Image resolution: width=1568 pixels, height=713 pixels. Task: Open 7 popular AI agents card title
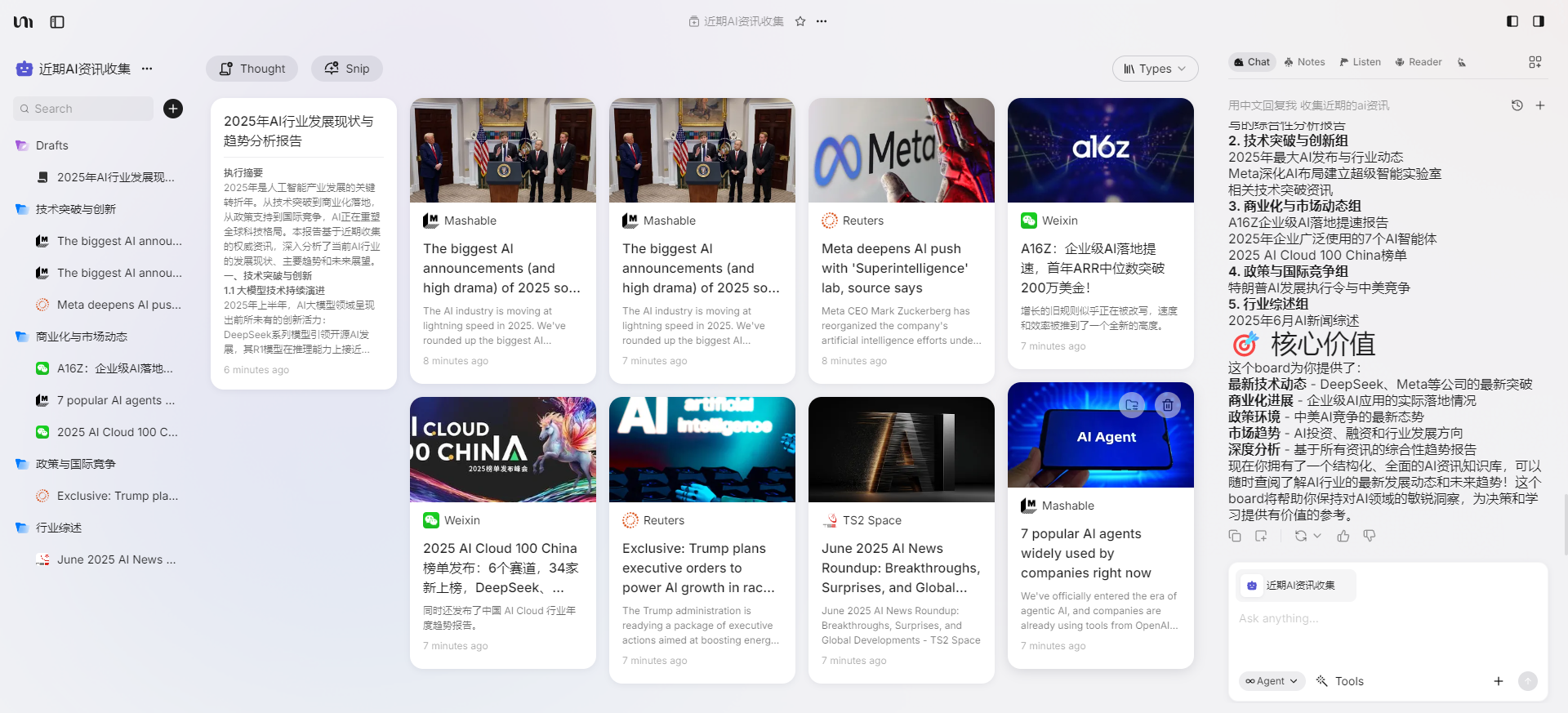pos(1086,553)
